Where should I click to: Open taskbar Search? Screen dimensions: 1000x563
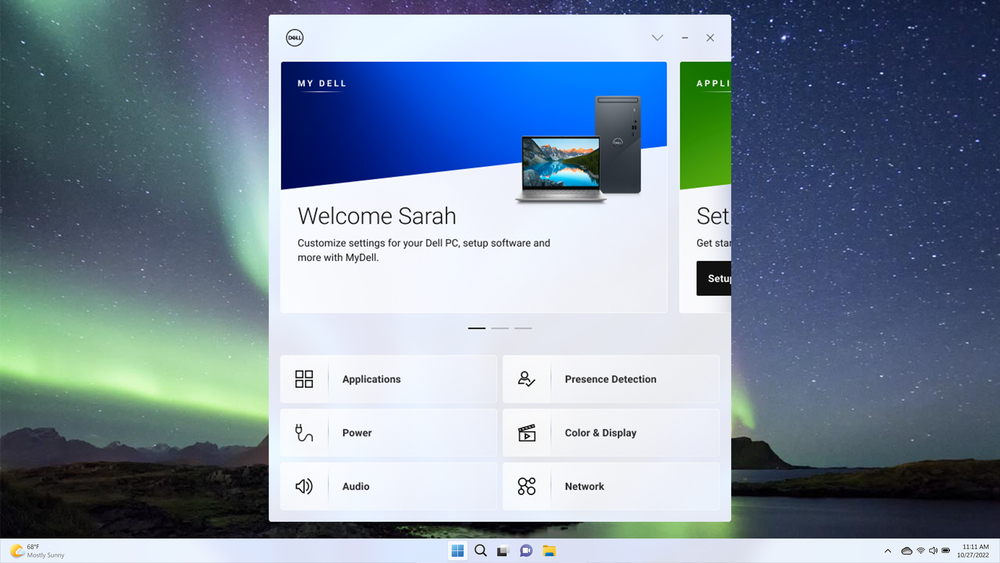coord(480,550)
